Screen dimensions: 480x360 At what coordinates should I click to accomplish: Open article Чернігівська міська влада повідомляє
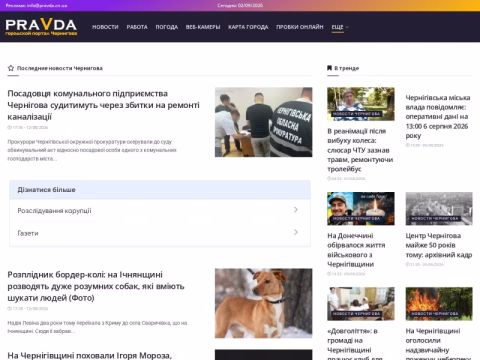click(x=438, y=117)
